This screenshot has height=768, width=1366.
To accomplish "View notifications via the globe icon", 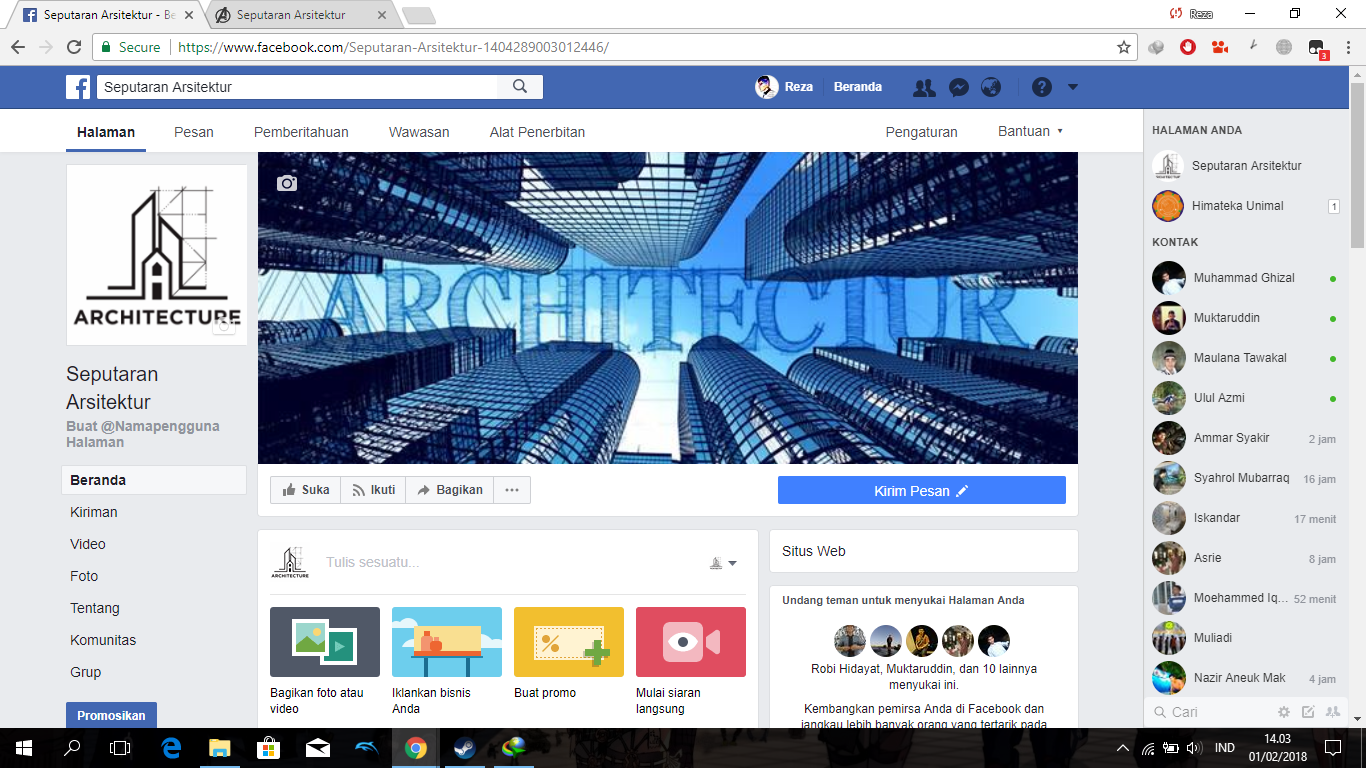I will pos(991,87).
